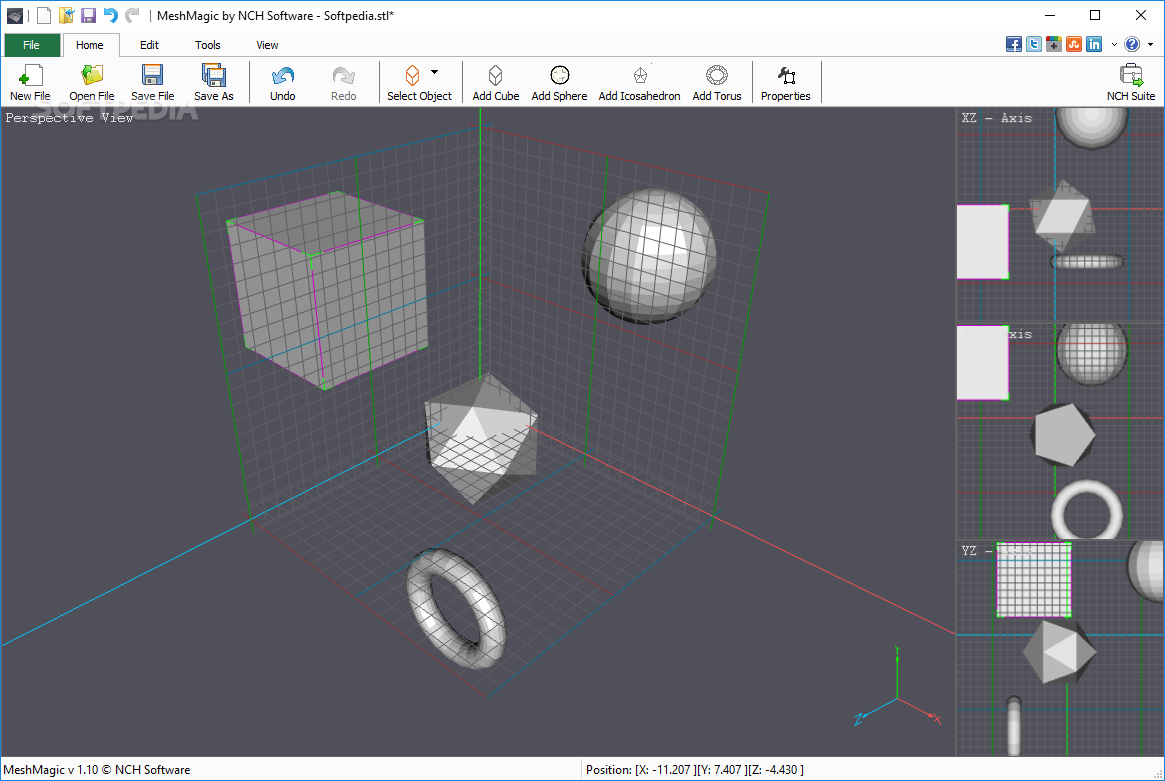Screen dimensions: 1165x781
Task: Click the Position coordinates in status bar
Action: tap(695, 770)
